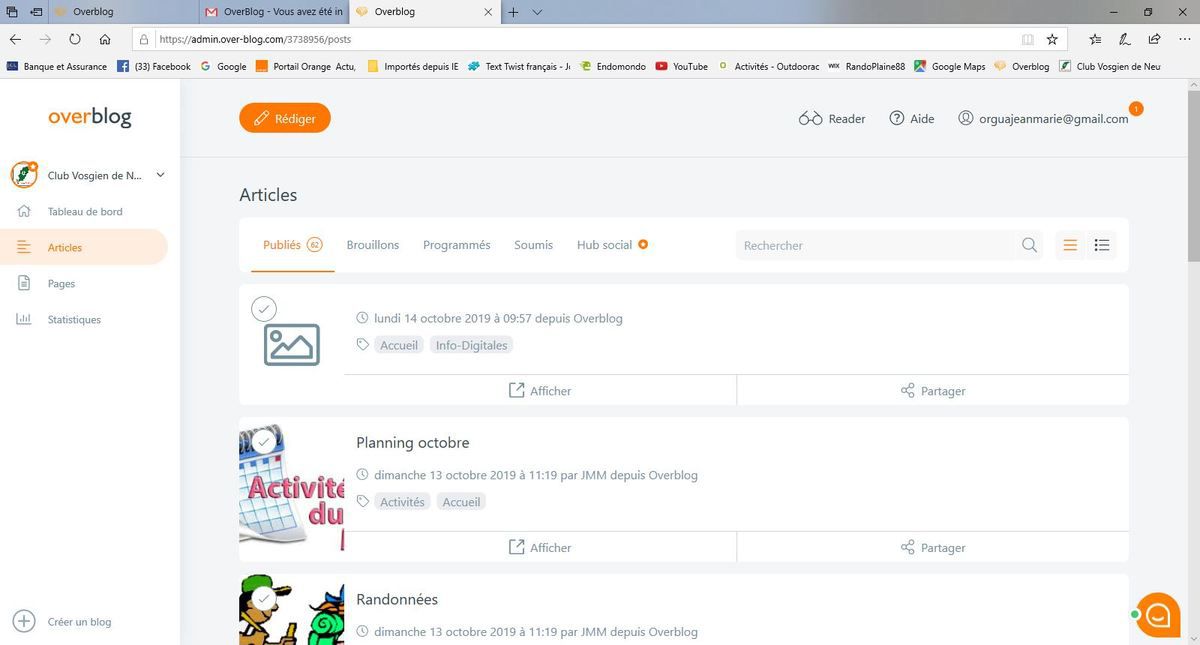The width and height of the screenshot is (1200, 645).
Task: Click the browser Forward arrow
Action: coord(45,39)
